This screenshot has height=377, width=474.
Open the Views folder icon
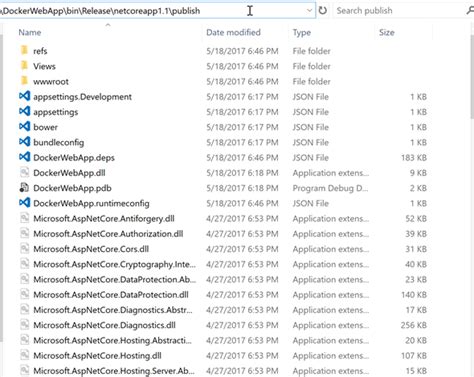click(24, 66)
